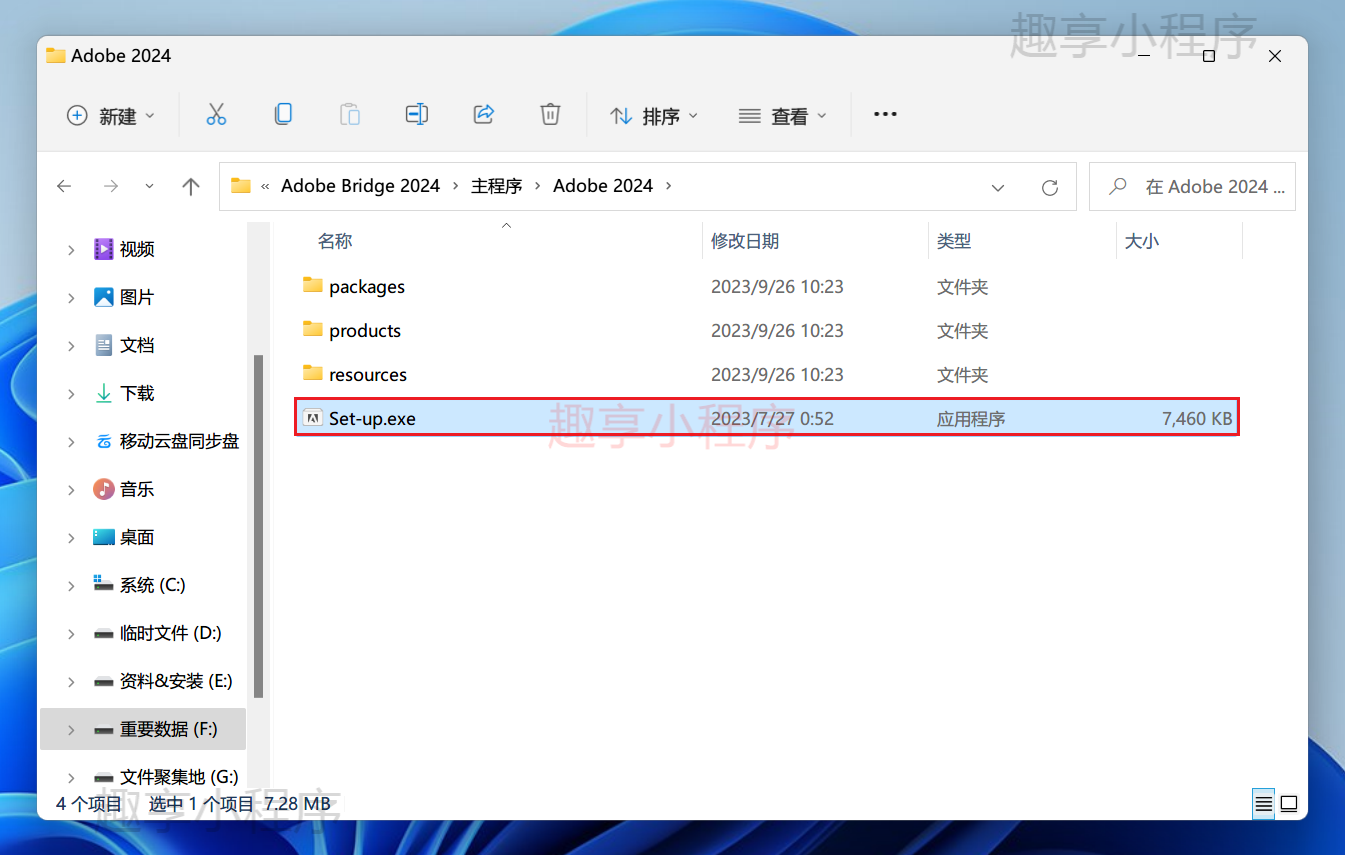This screenshot has width=1345, height=855.
Task: Go up one folder level arrow
Action: (191, 186)
